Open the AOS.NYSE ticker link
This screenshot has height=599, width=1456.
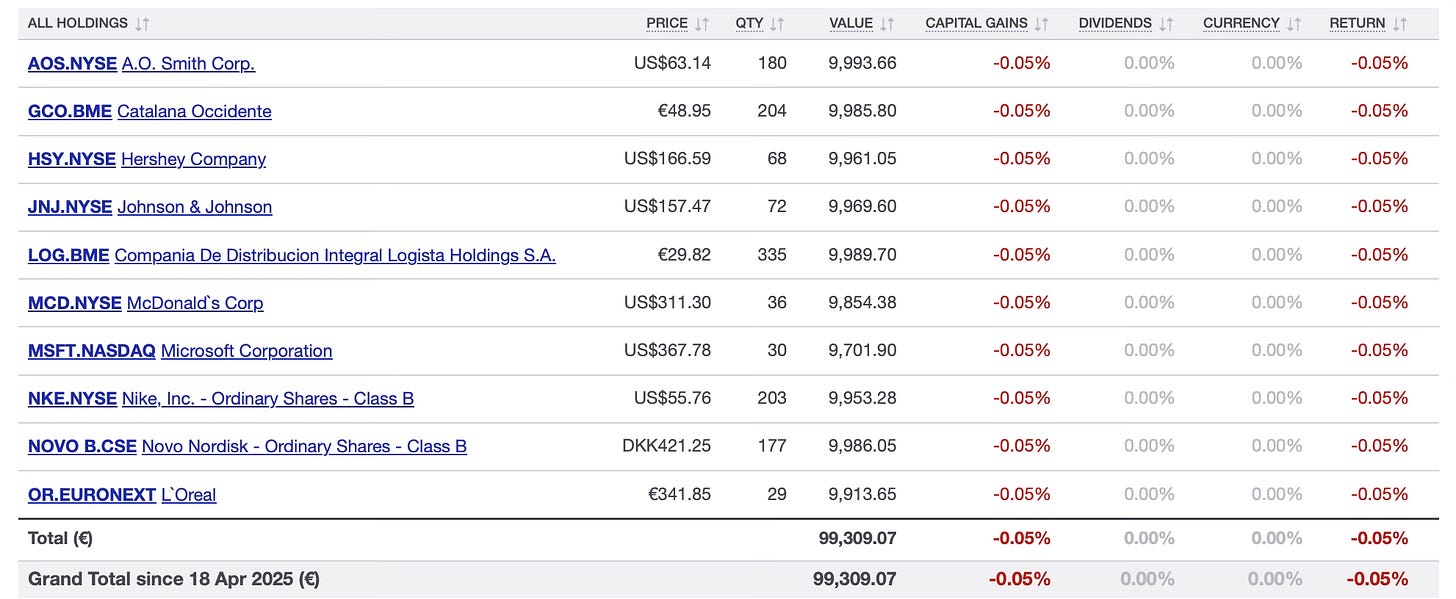click(72, 63)
